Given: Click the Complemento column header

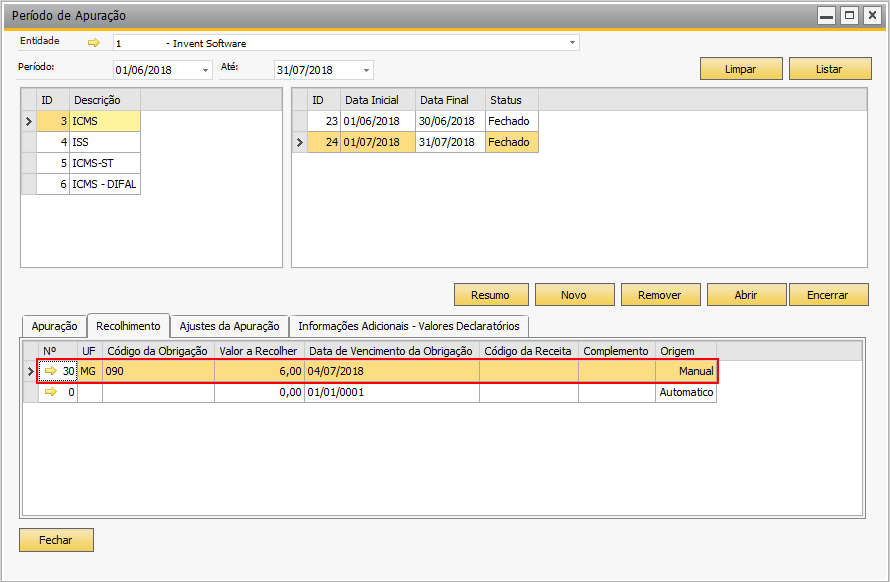Looking at the screenshot, I should pyautogui.click(x=617, y=351).
